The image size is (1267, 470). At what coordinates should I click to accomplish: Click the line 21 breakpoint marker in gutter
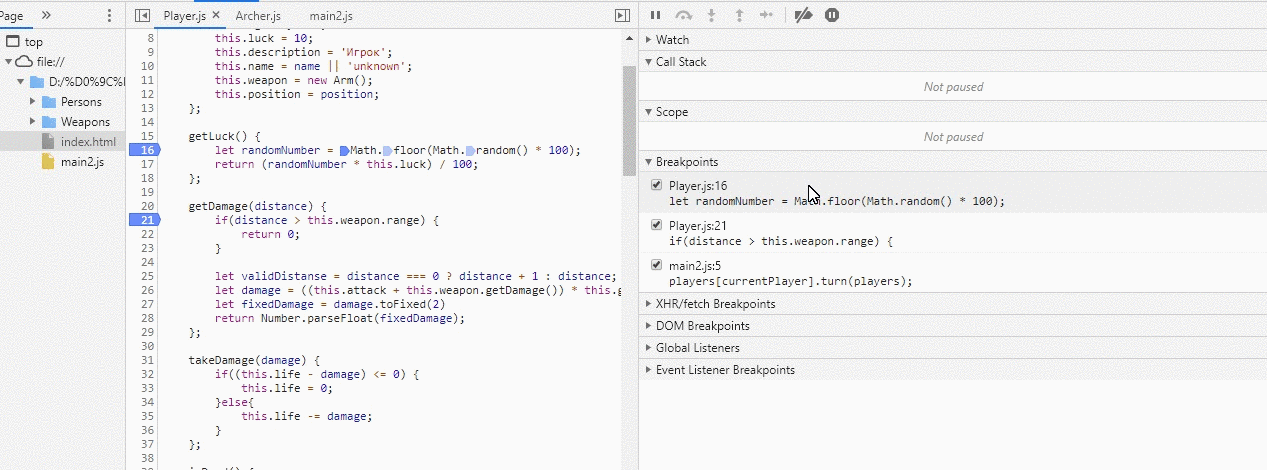coord(146,220)
